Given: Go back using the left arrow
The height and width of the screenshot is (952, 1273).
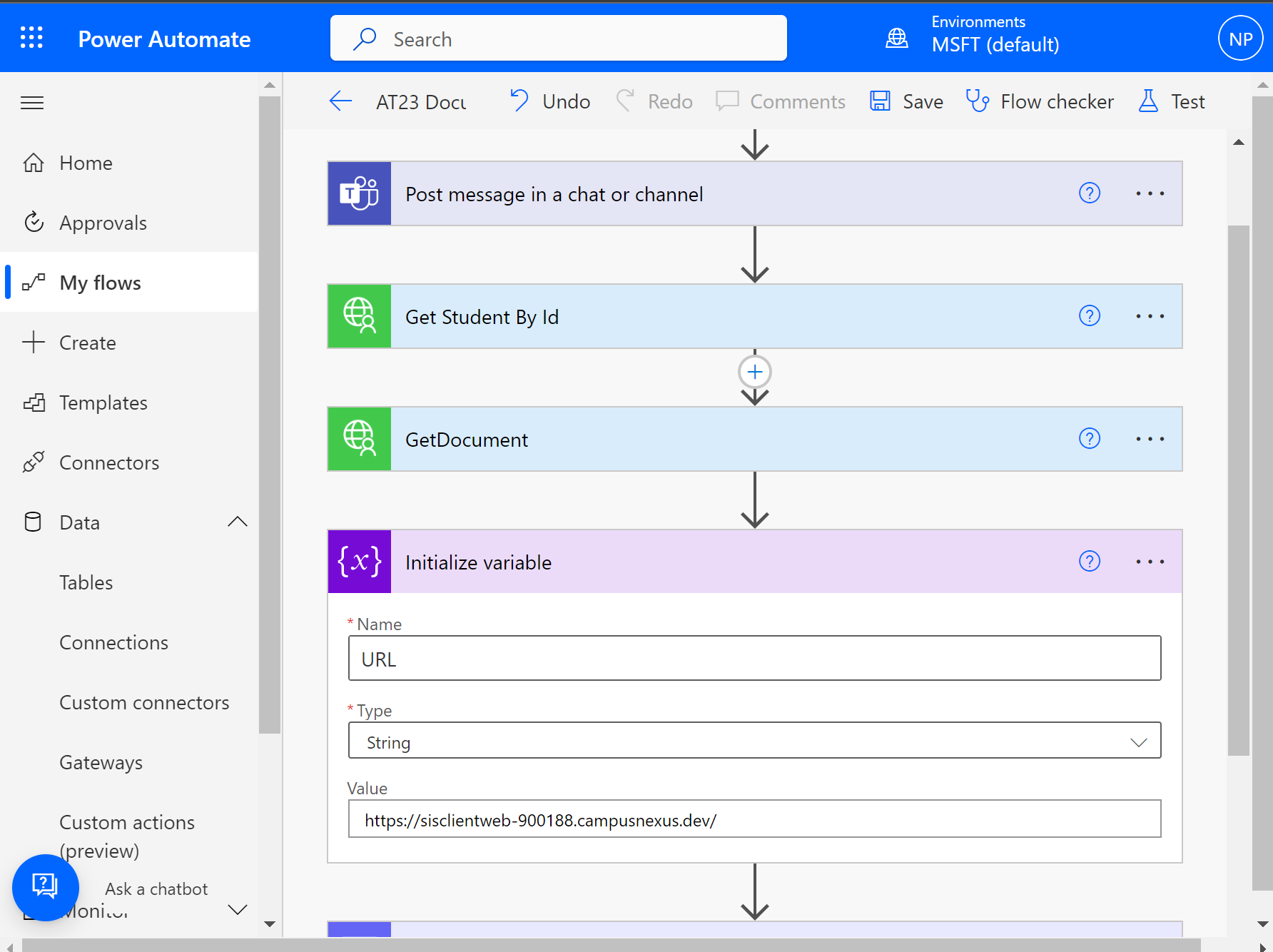Looking at the screenshot, I should pos(341,101).
